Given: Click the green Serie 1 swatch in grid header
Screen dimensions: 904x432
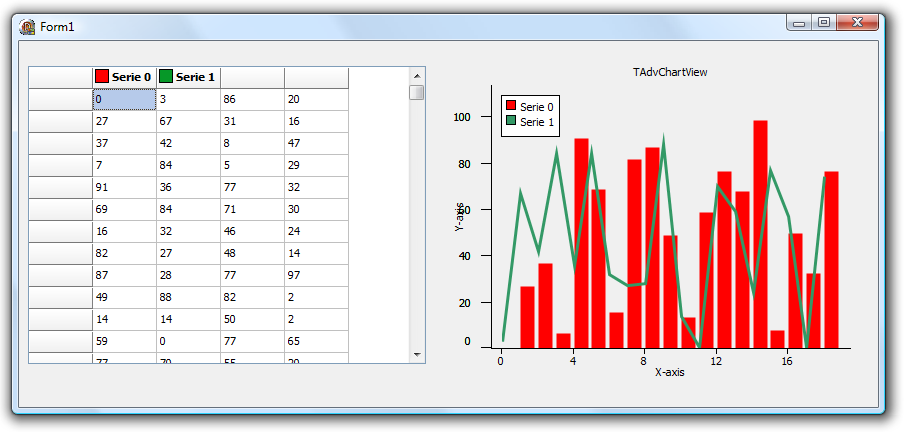Looking at the screenshot, I should tap(165, 77).
